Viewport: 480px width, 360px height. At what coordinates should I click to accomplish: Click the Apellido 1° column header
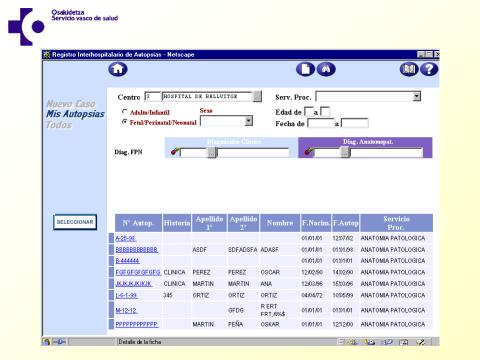[x=209, y=223]
